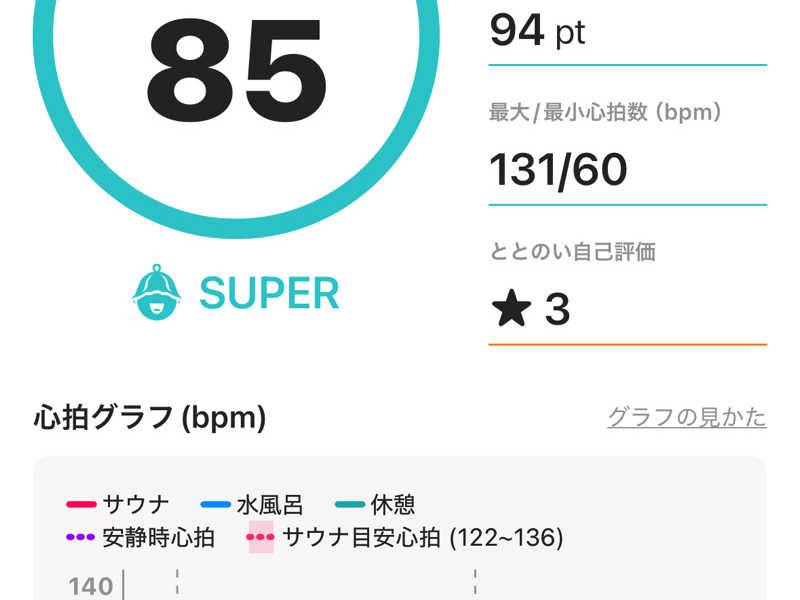The height and width of the screenshot is (600, 800).
Task: Tap the ととのい自己評価 label
Action: [572, 252]
